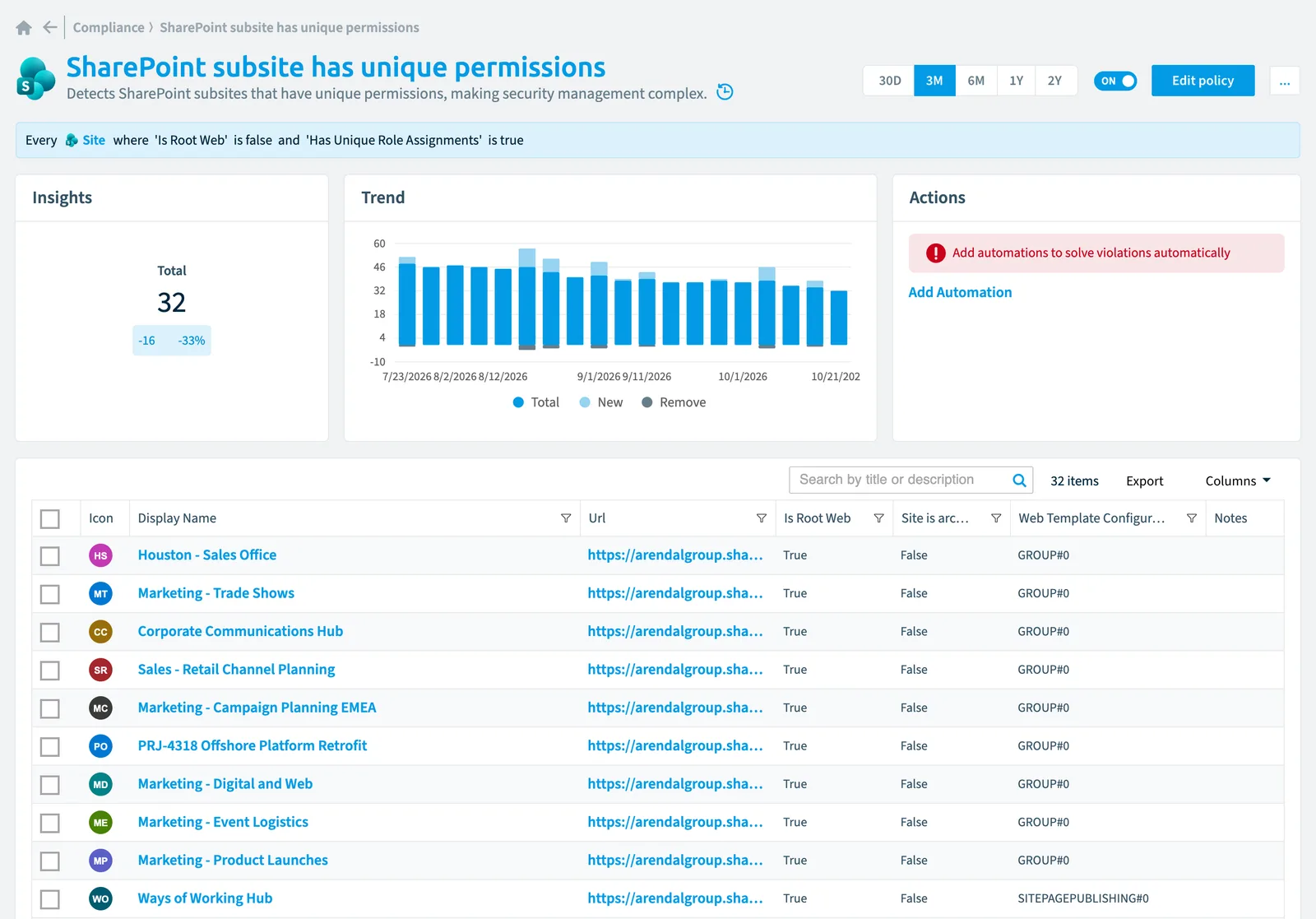Open the more options ellipsis menu
Viewport: 1316px width, 919px height.
pos(1285,81)
